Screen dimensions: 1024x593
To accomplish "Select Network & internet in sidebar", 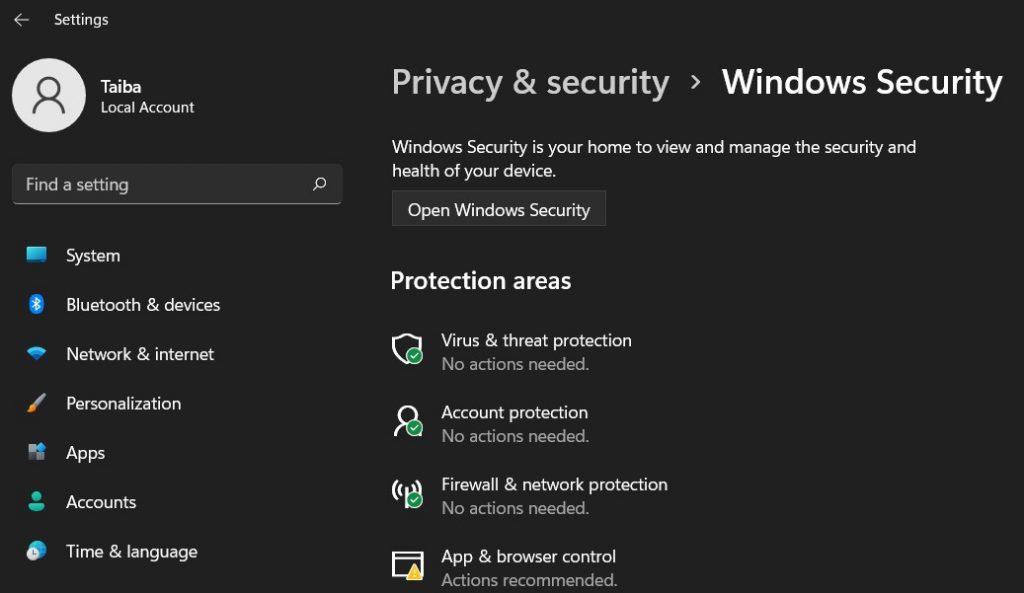I will click(140, 354).
